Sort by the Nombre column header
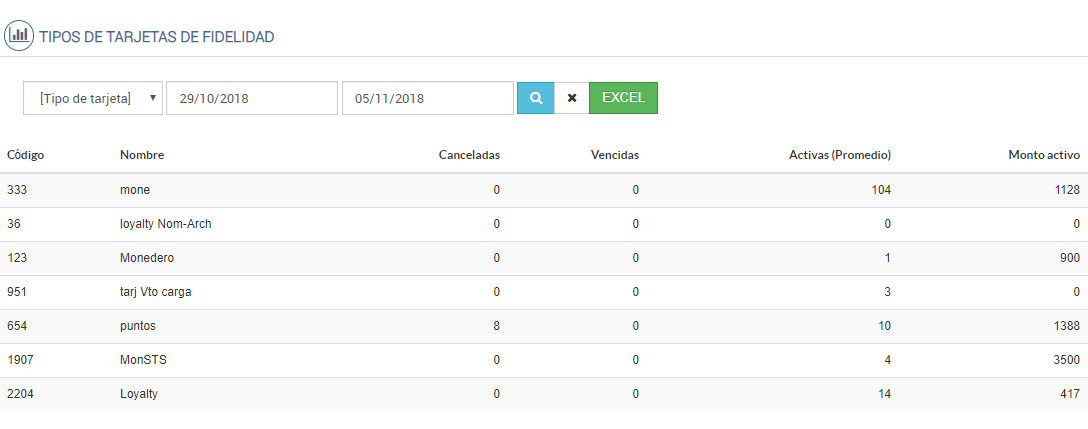The image size is (1088, 429). pos(142,155)
